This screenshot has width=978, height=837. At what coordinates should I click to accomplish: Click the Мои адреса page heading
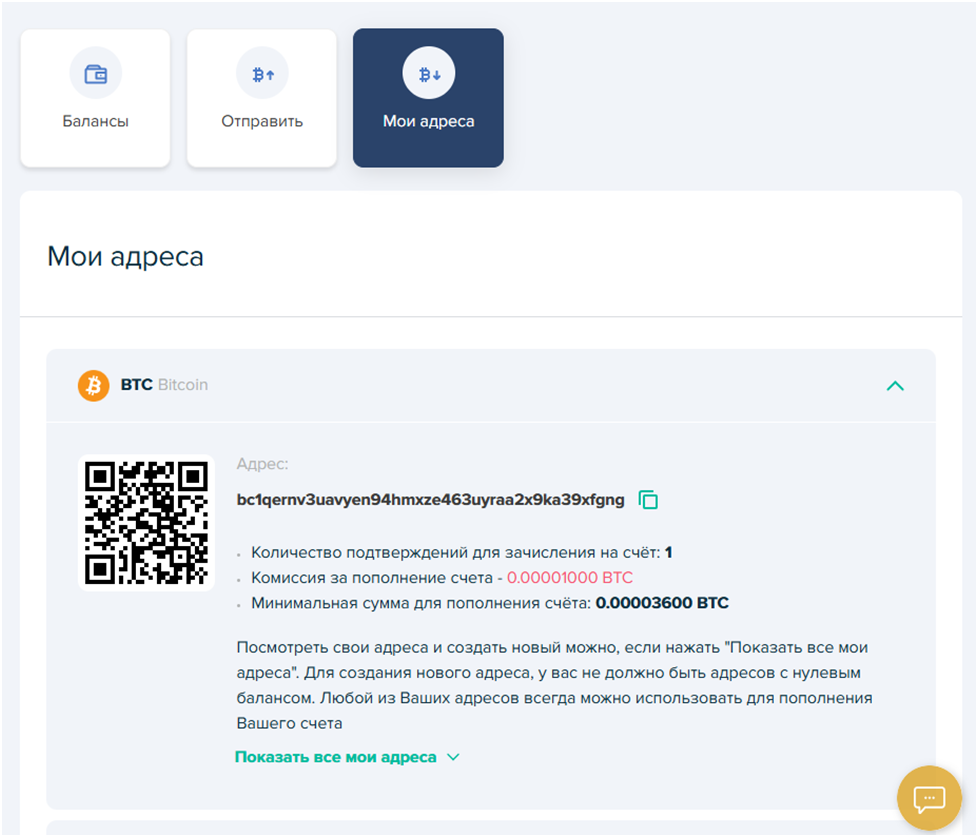click(125, 257)
